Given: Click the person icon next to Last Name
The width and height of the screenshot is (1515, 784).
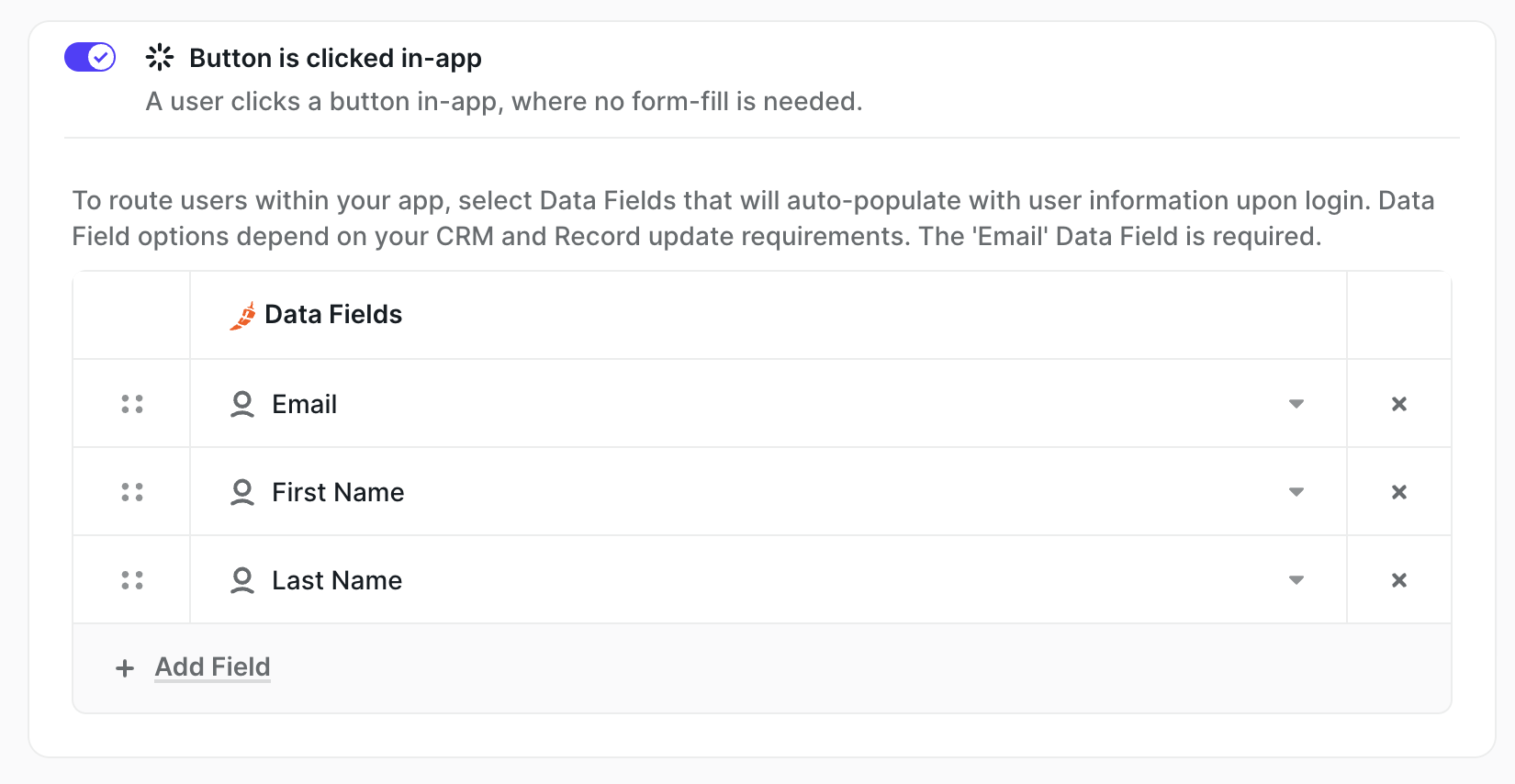Looking at the screenshot, I should tap(242, 580).
